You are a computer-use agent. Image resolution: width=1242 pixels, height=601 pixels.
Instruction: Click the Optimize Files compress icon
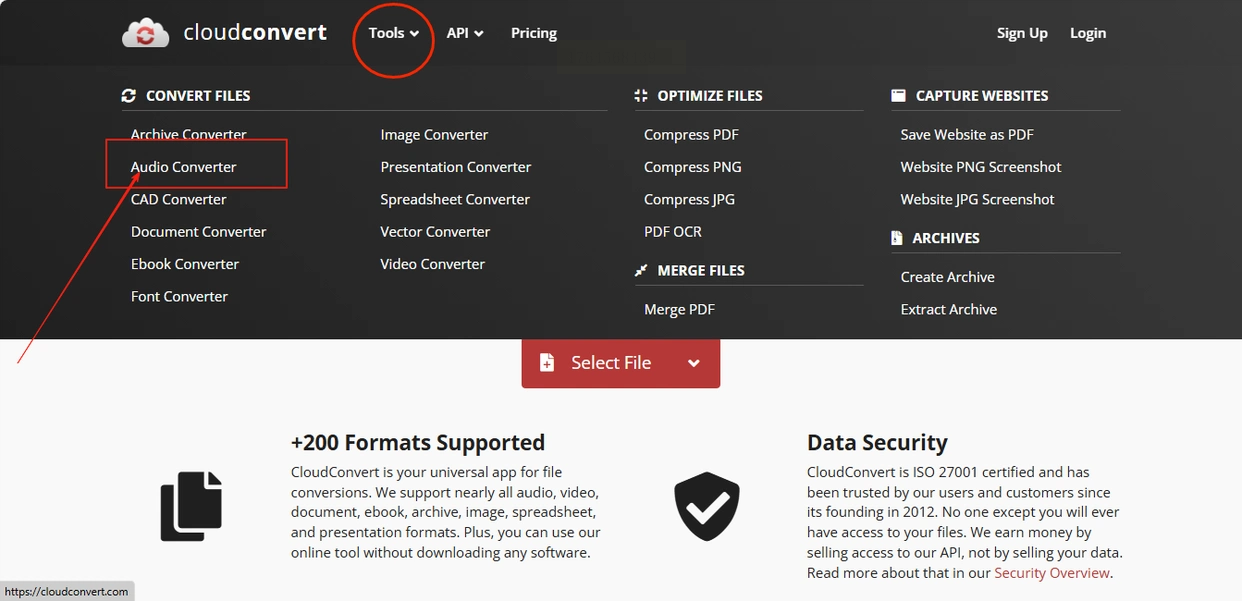click(641, 96)
